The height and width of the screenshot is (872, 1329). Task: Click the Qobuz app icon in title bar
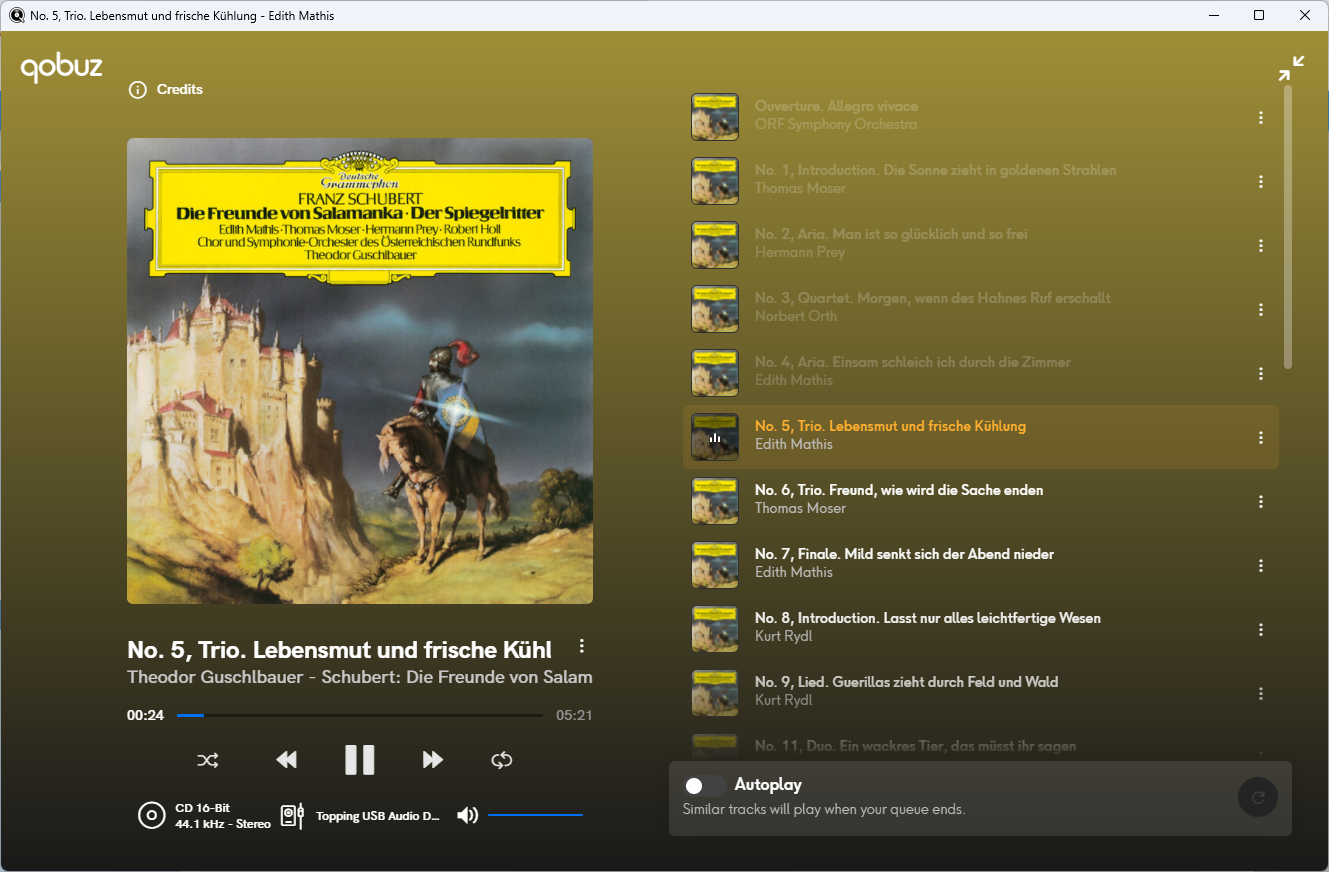(x=17, y=15)
